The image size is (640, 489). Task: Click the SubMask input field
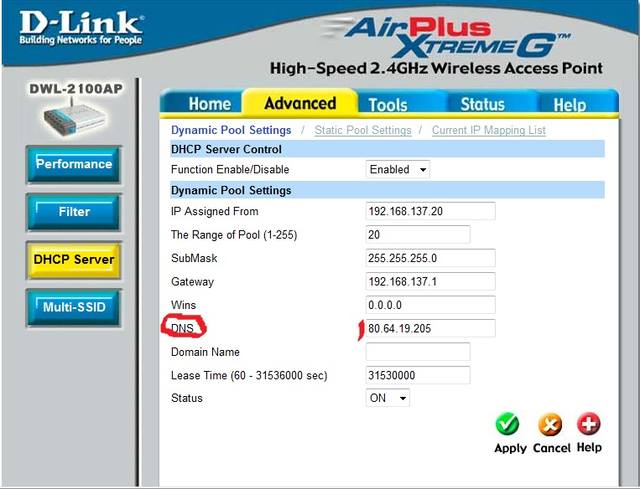coord(431,258)
